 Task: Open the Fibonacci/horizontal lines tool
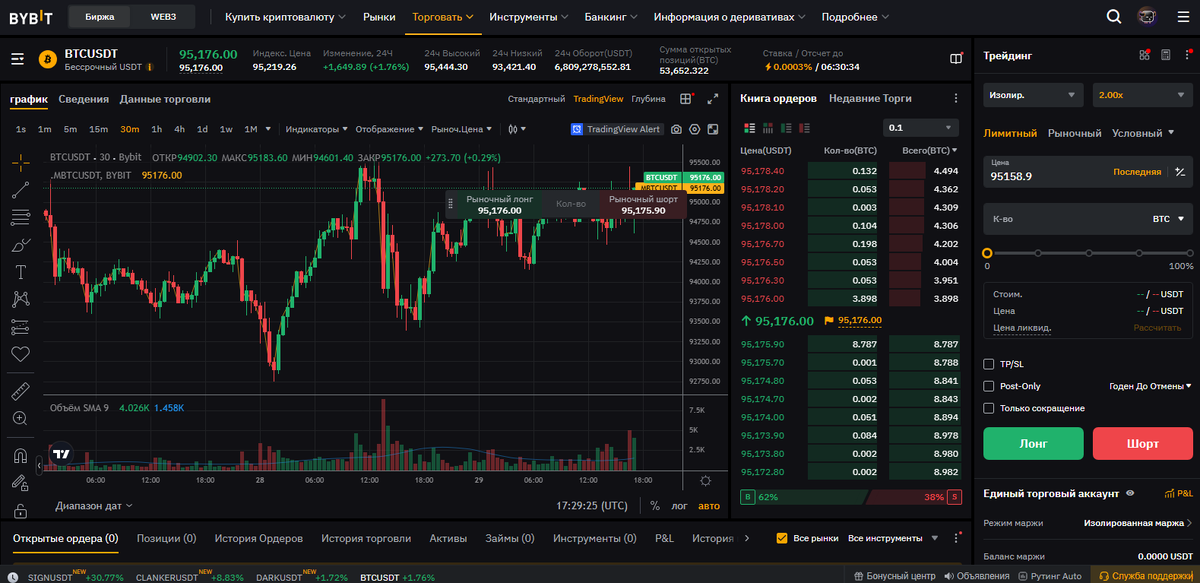21,217
